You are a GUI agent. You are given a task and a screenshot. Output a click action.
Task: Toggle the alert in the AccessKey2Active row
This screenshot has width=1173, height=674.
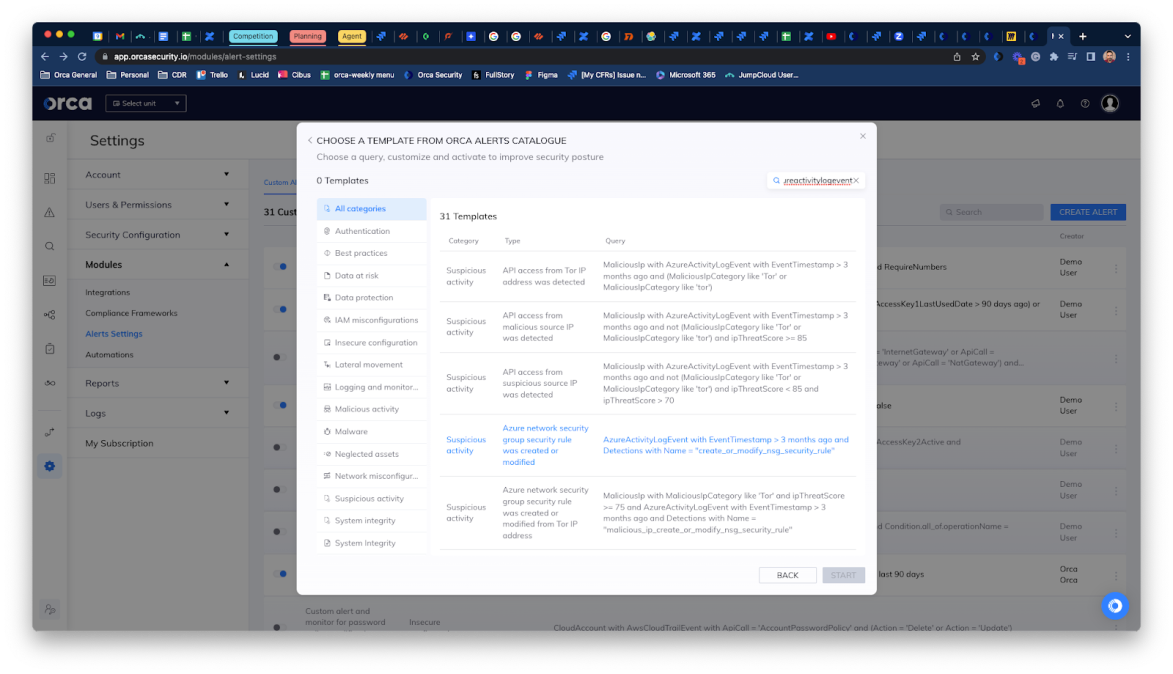point(279,447)
